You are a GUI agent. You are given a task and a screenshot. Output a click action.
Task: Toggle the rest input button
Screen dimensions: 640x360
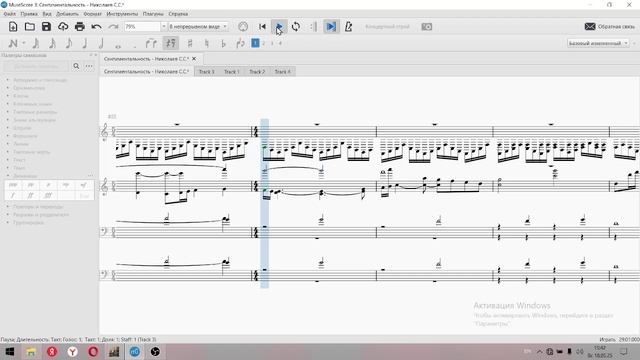171,43
